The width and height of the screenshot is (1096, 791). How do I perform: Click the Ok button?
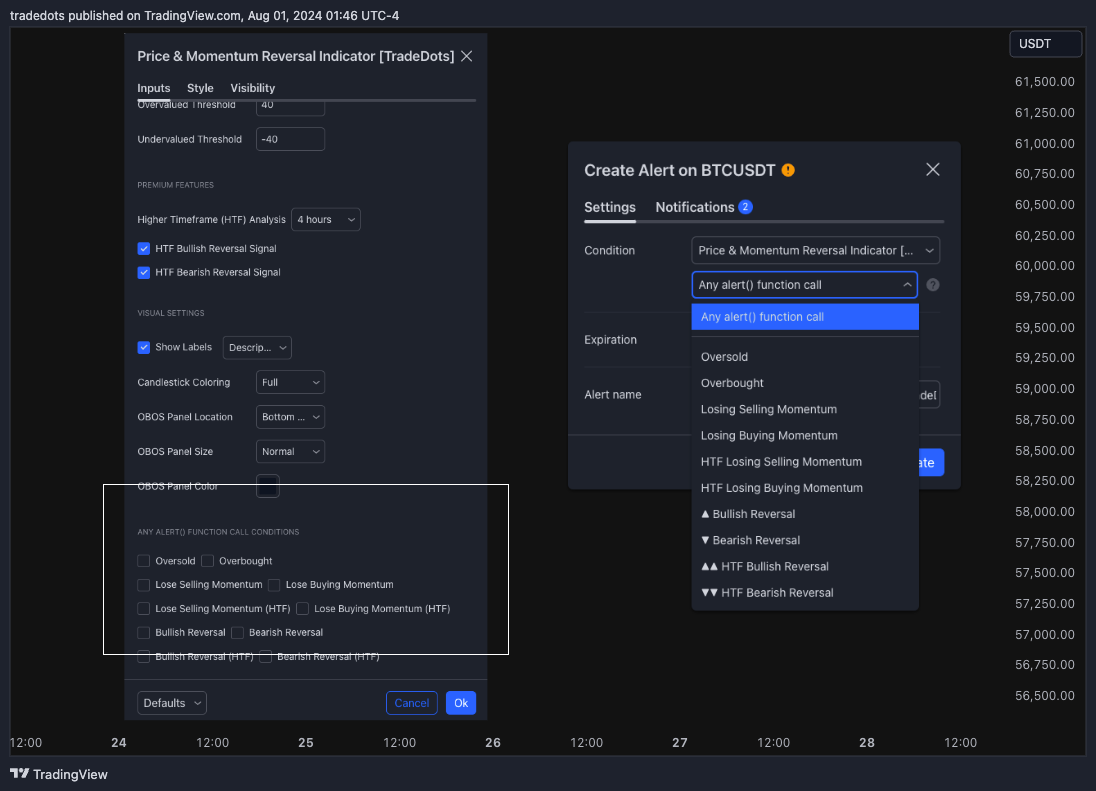click(x=461, y=703)
